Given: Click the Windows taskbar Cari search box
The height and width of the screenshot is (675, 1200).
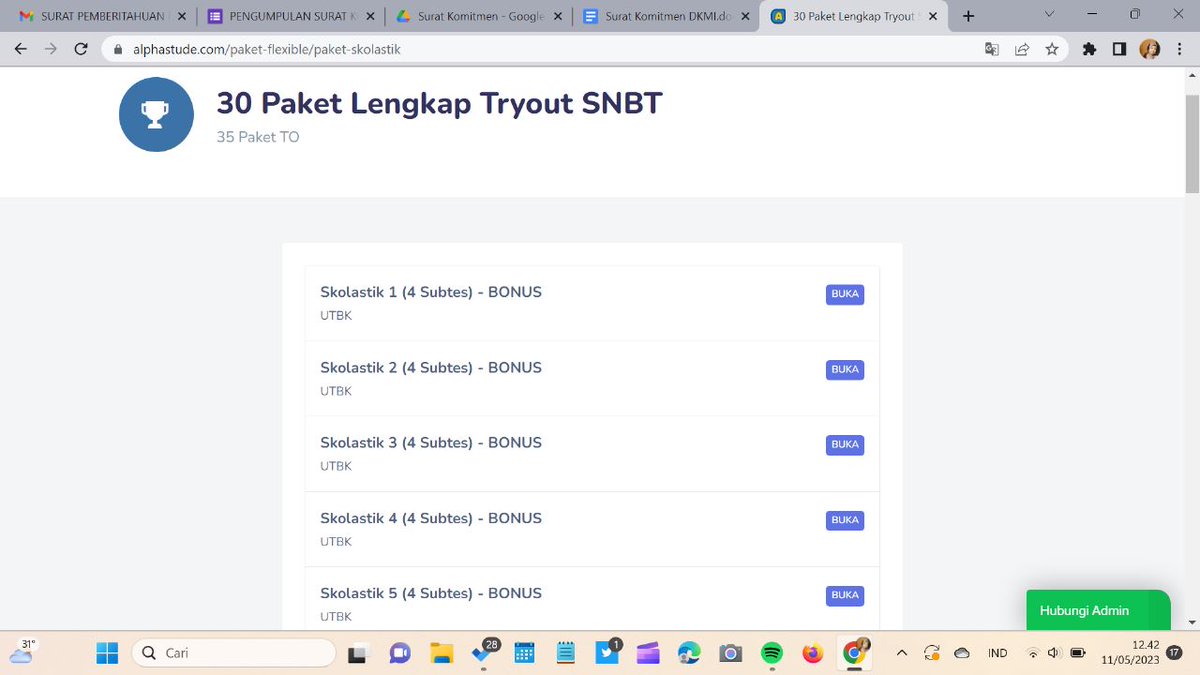Looking at the screenshot, I should (x=234, y=653).
